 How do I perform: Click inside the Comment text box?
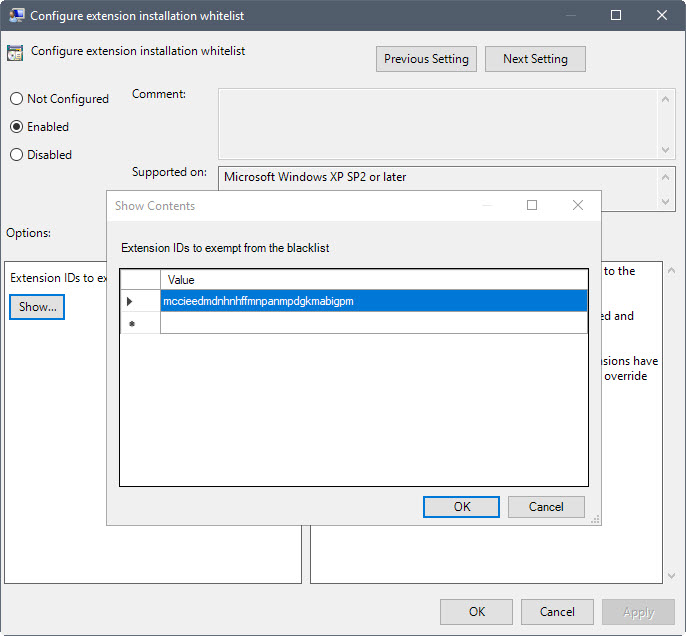click(x=438, y=124)
